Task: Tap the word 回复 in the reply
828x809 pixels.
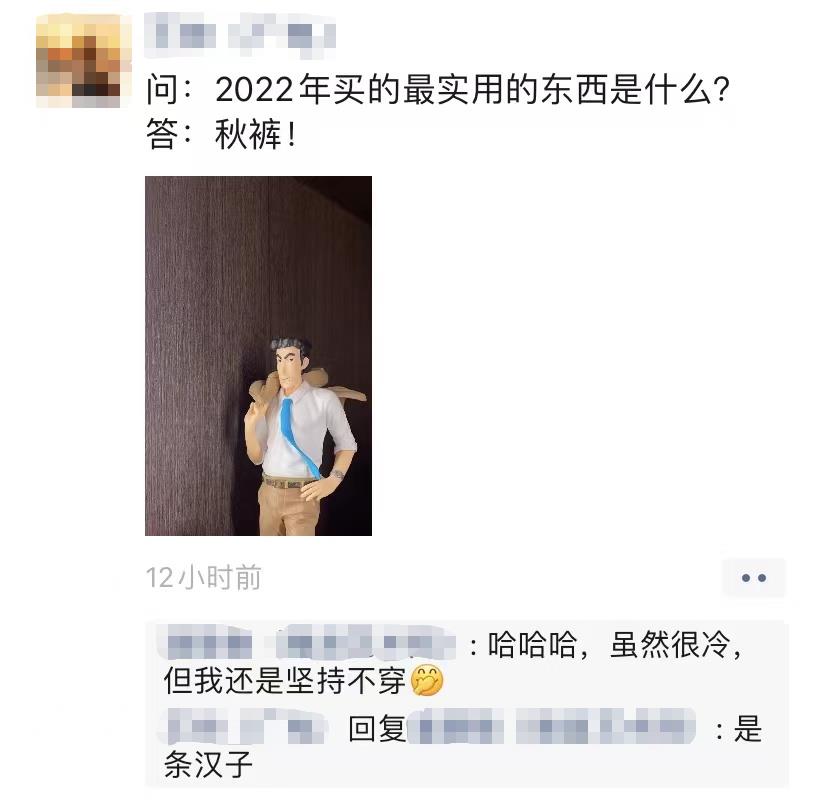Action: point(377,728)
